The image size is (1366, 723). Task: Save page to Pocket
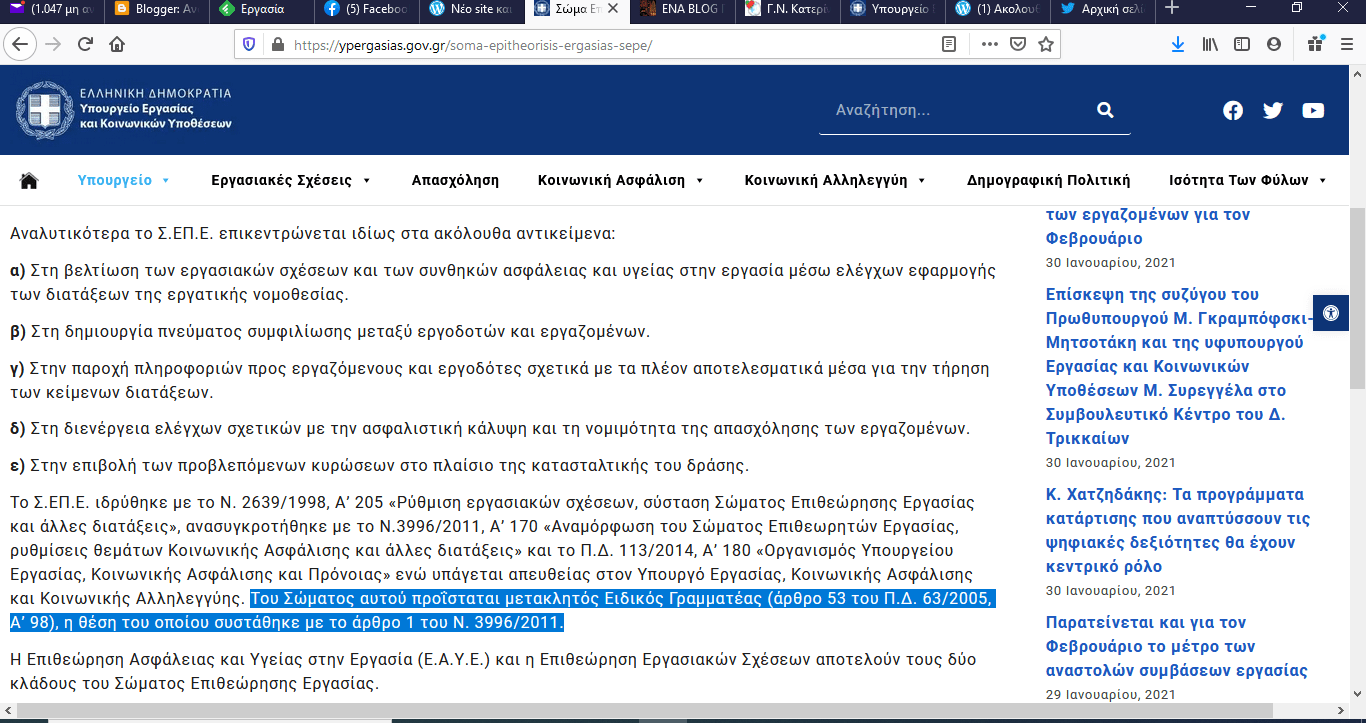point(1017,45)
